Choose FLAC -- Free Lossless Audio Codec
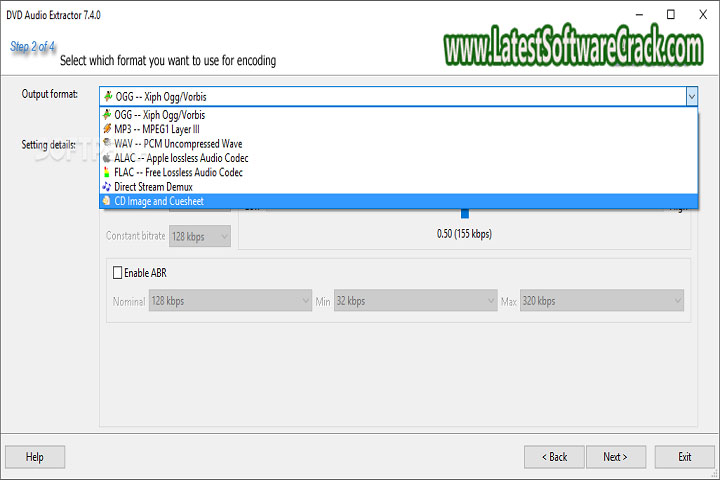Screen dimensions: 720x480 (x=399, y=172)
